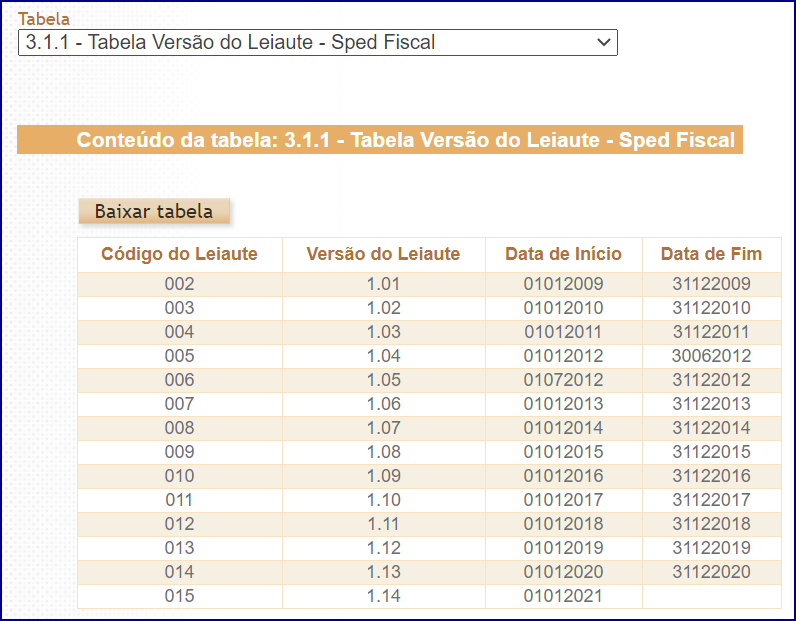The width and height of the screenshot is (796, 621).
Task: Select start date 01012019
Action: (563, 548)
